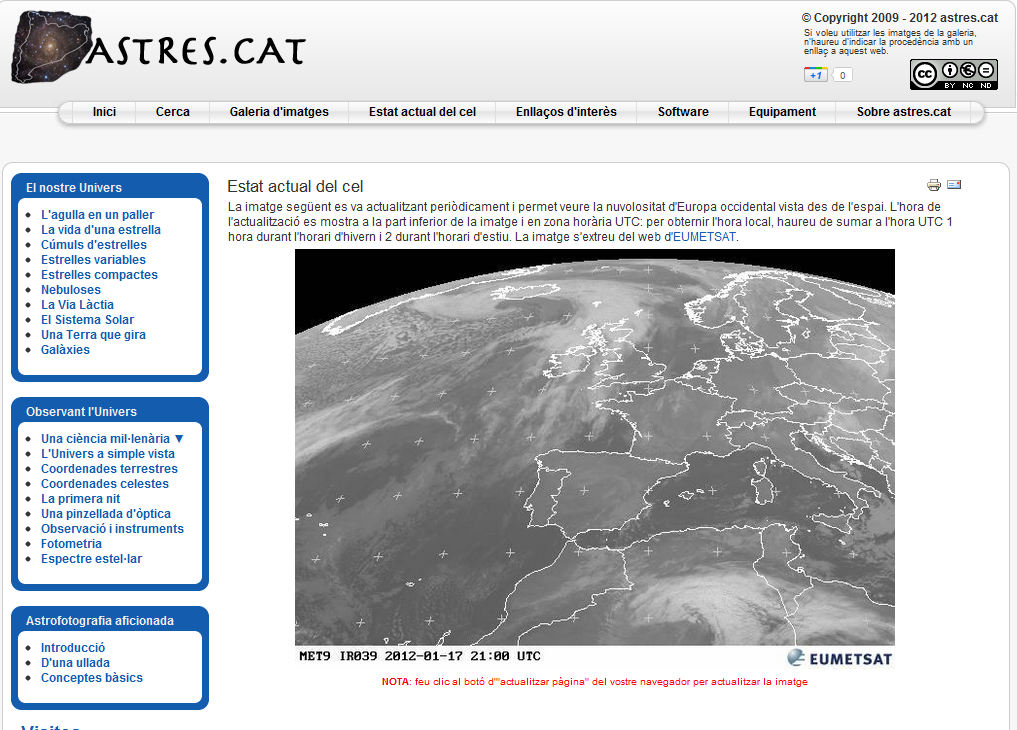Open the Estat actual del cel menu
Image resolution: width=1017 pixels, height=730 pixels.
coord(422,112)
